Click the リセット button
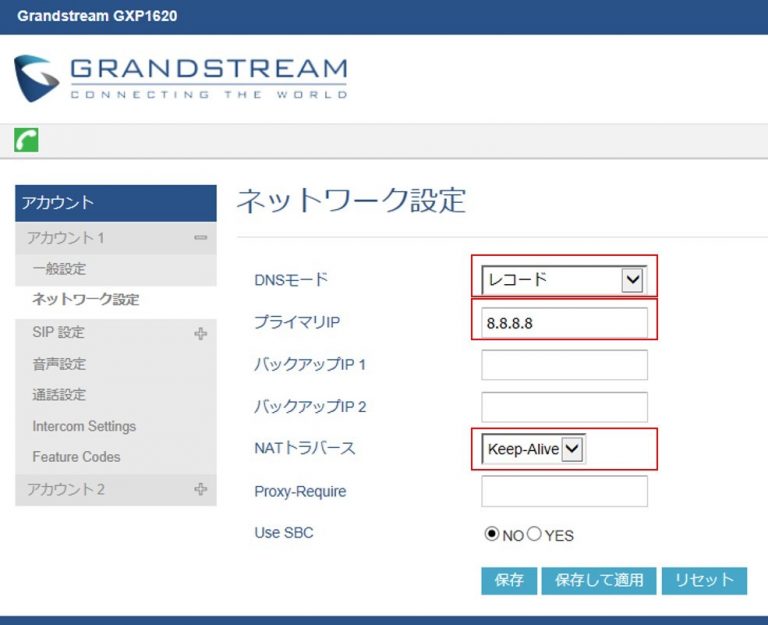 [x=704, y=580]
